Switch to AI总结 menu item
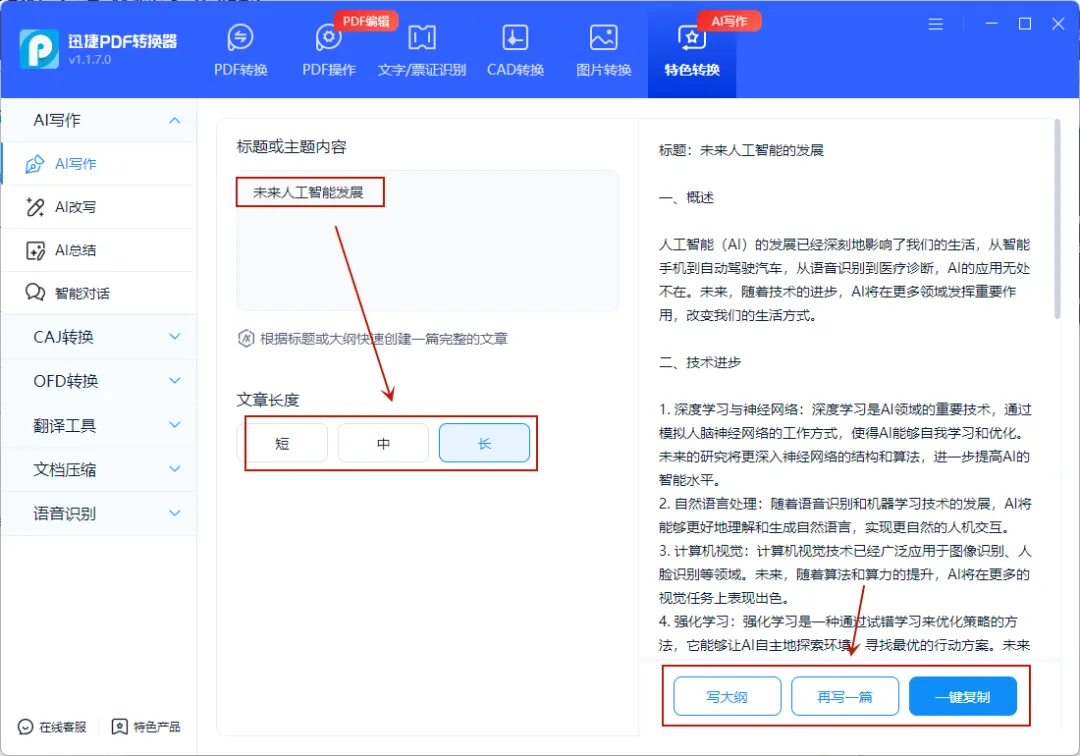Viewport: 1080px width, 756px height. 98,250
